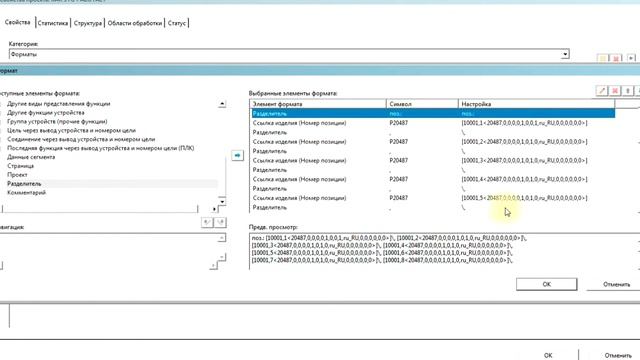Select Проект in available elements
This screenshot has height=360, width=640.
[x=17, y=175]
